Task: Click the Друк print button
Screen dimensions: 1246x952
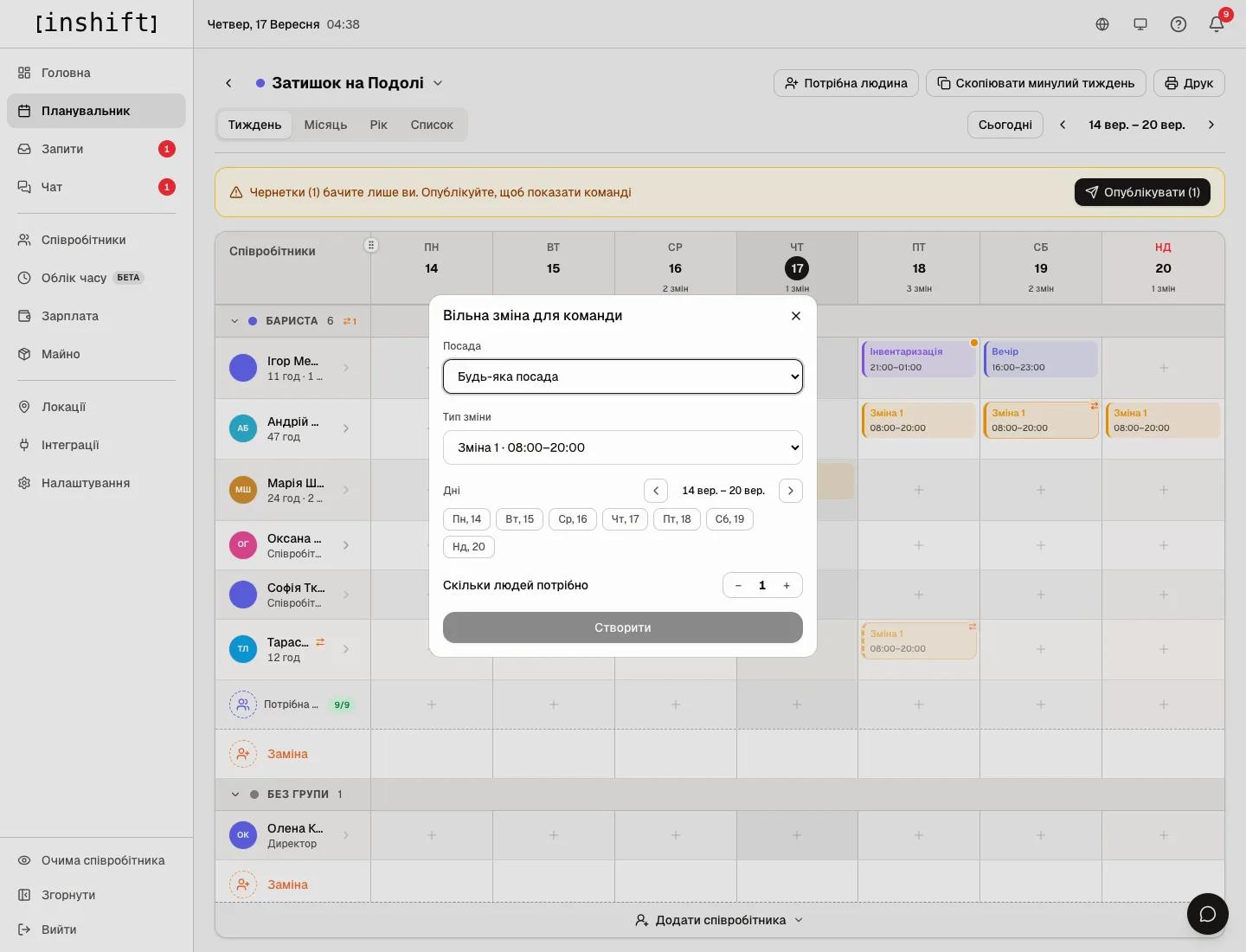Action: pyautogui.click(x=1189, y=83)
